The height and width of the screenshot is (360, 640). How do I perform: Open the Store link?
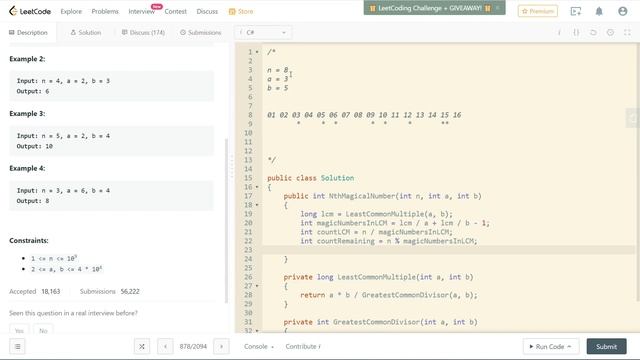click(241, 11)
